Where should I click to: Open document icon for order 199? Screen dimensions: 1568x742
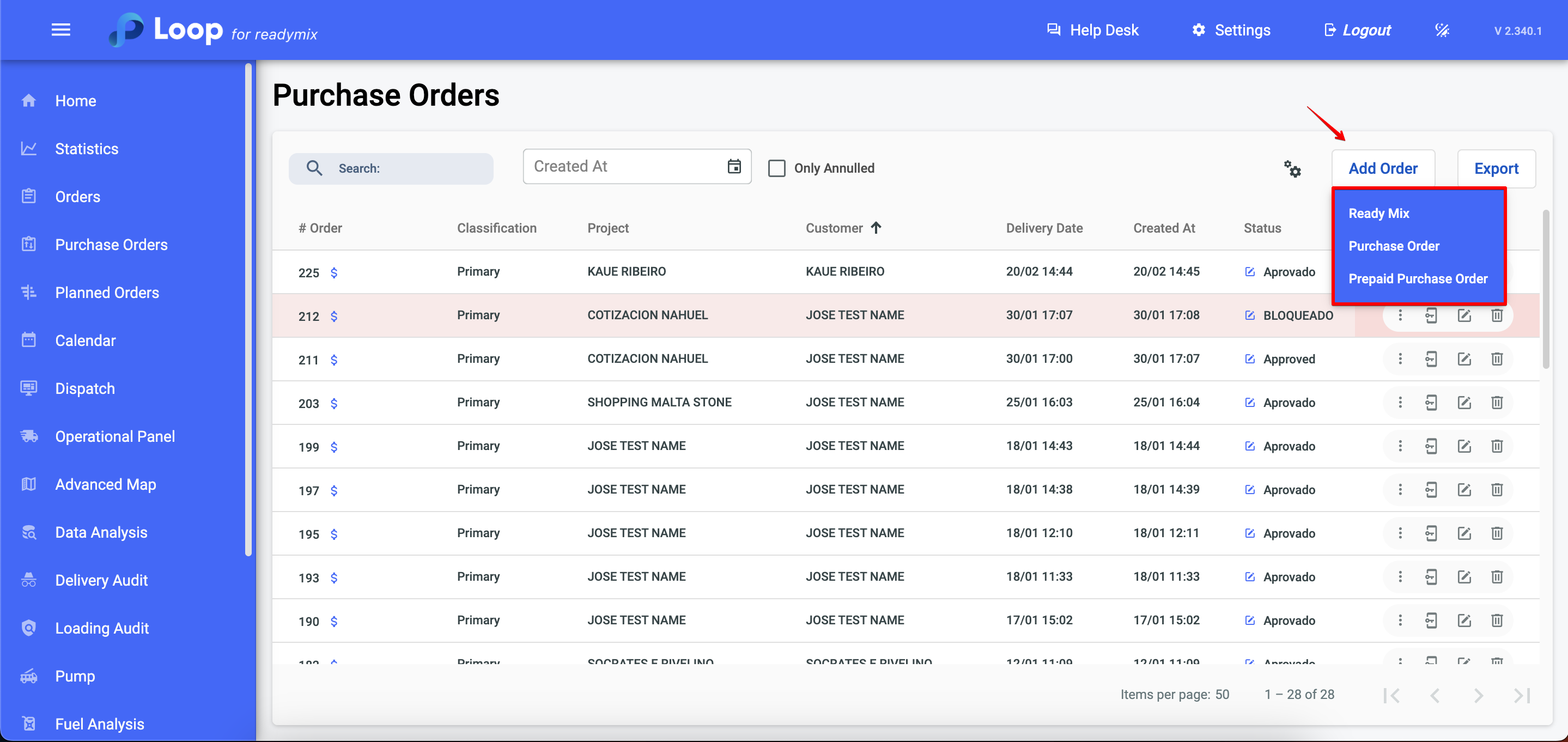click(x=1431, y=446)
